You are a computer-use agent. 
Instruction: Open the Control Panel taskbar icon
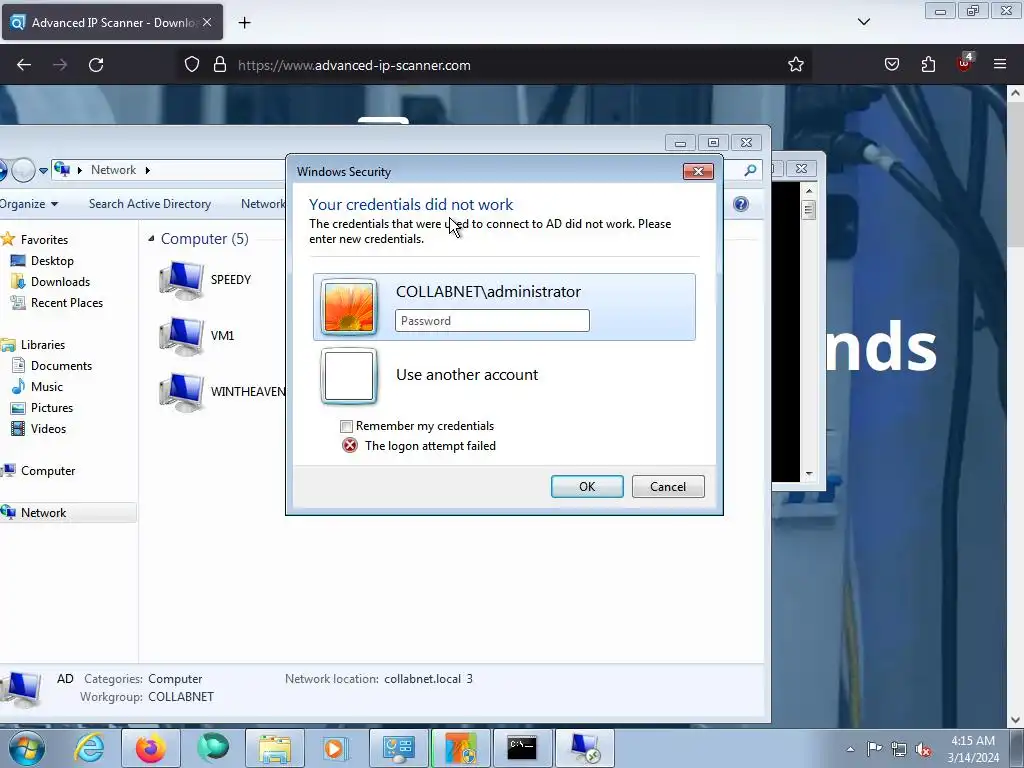(398, 748)
